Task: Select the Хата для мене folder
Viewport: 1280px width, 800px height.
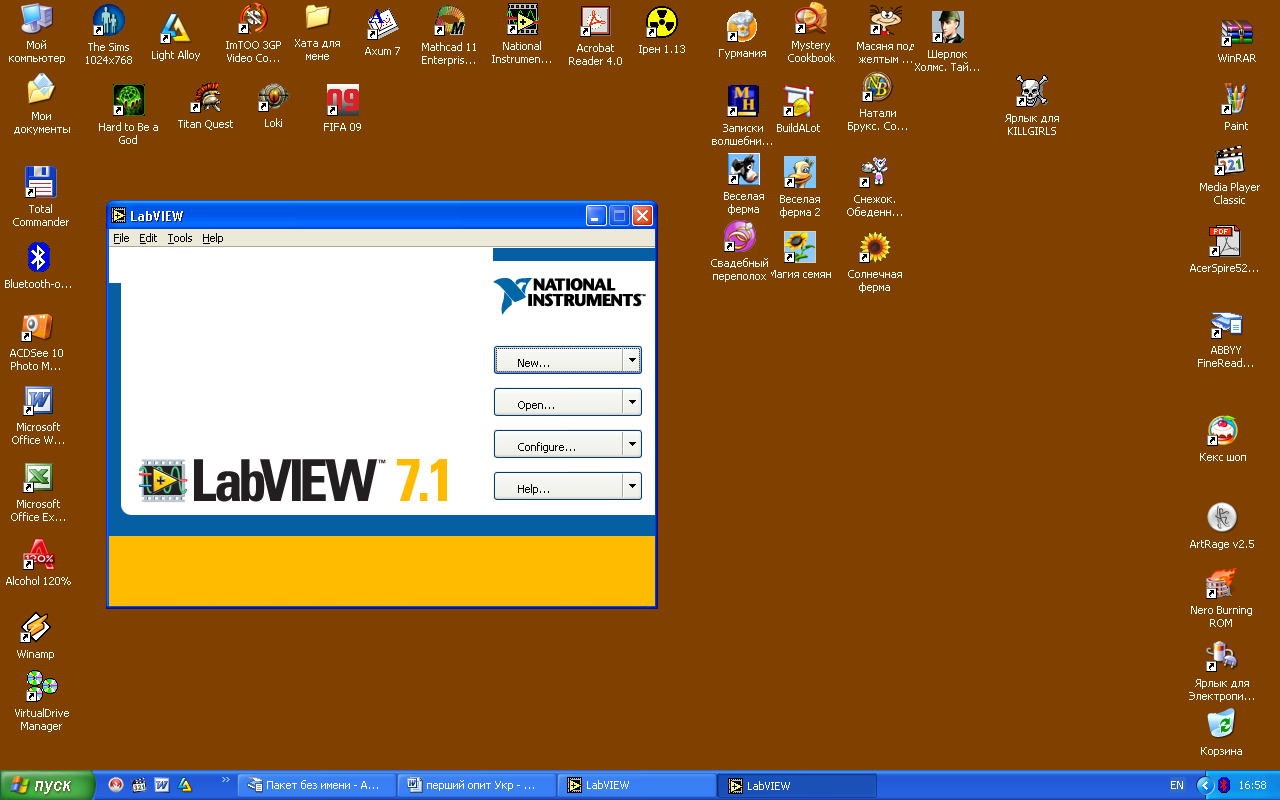Action: [317, 32]
